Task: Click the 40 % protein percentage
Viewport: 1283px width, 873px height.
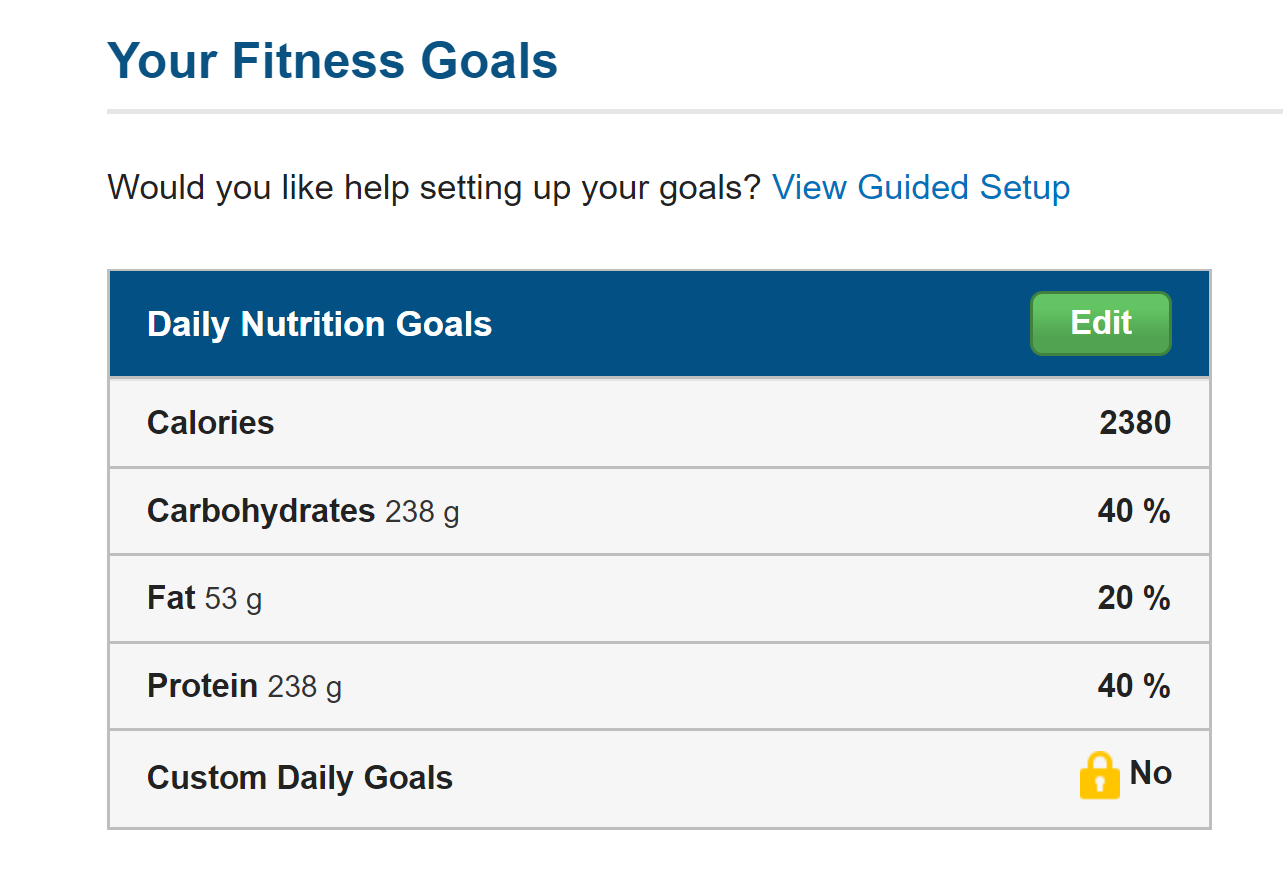Action: [1134, 686]
